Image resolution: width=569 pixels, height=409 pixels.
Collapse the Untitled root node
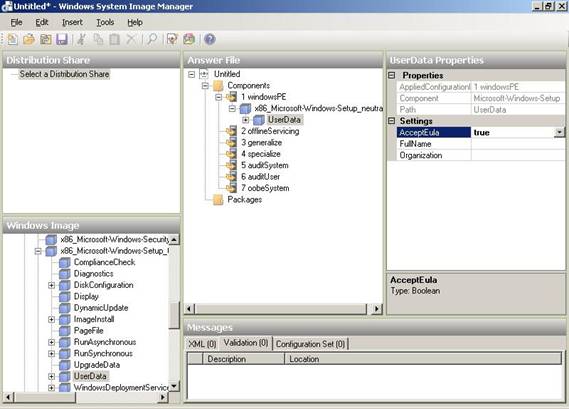192,74
